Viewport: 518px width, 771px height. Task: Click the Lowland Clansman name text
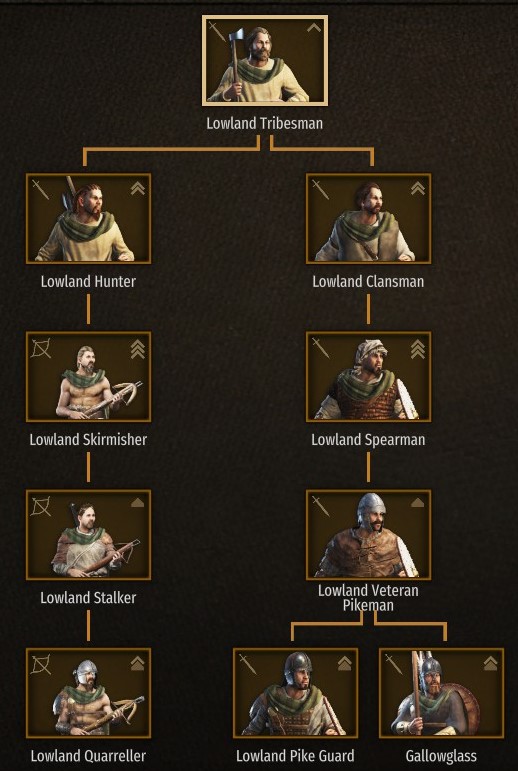(368, 282)
